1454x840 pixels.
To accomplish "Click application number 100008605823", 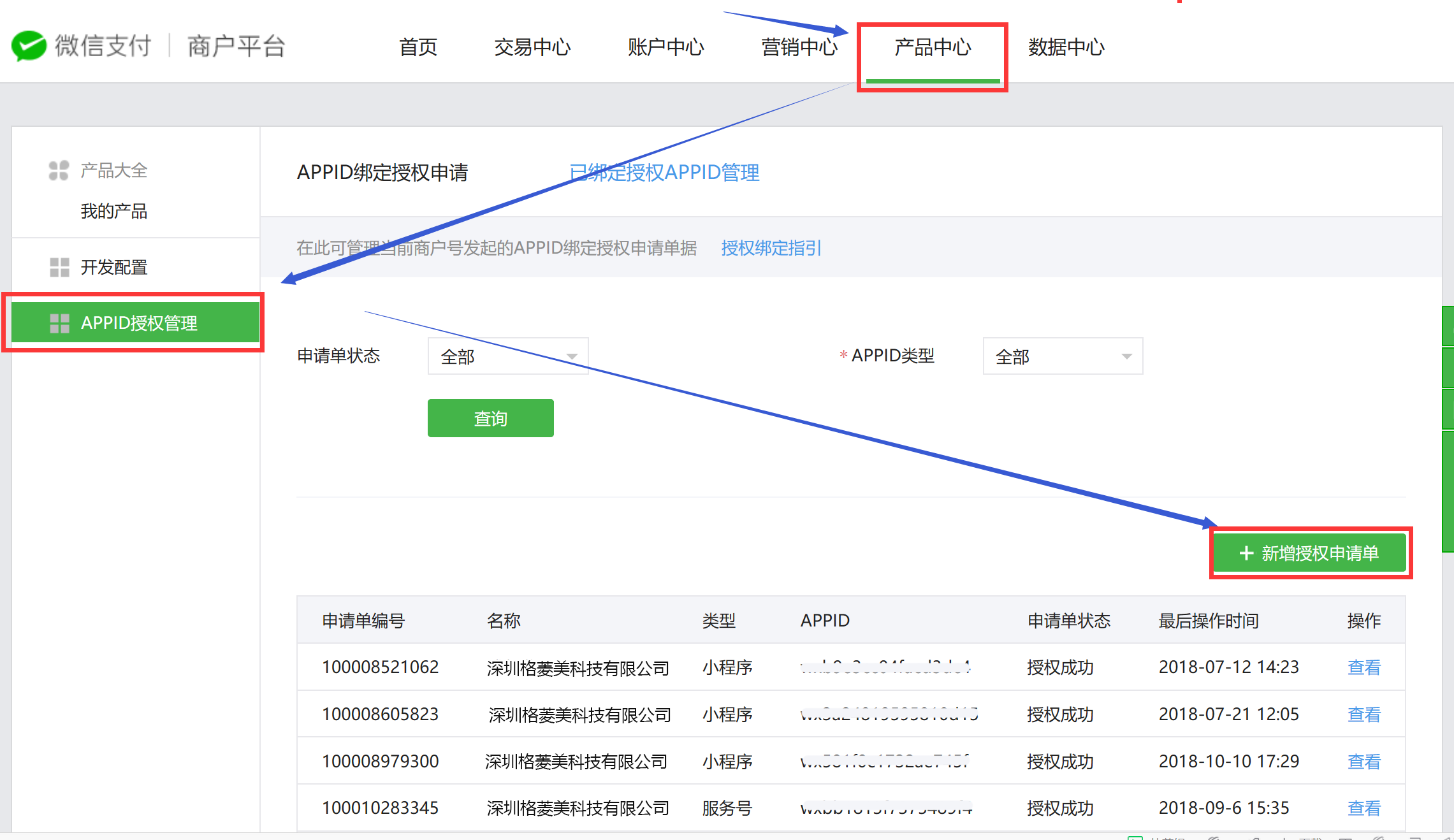I will (381, 714).
